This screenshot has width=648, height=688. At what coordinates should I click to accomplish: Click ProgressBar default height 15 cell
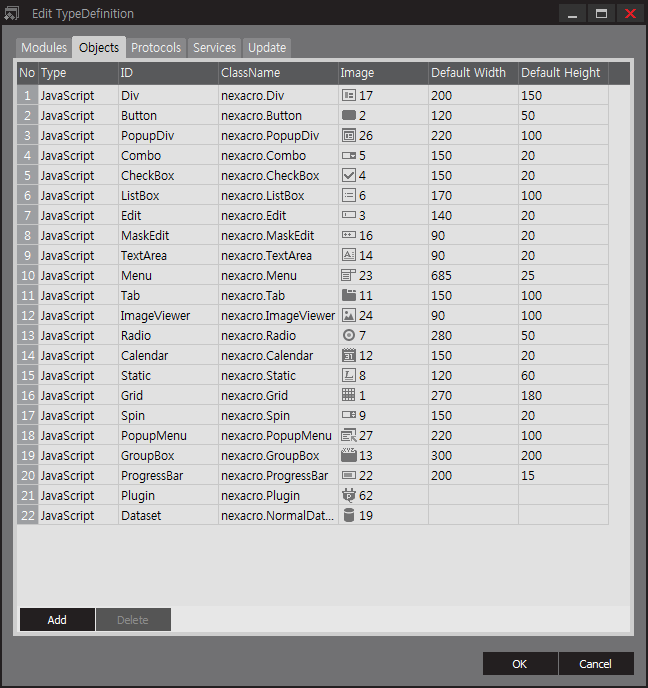point(563,475)
